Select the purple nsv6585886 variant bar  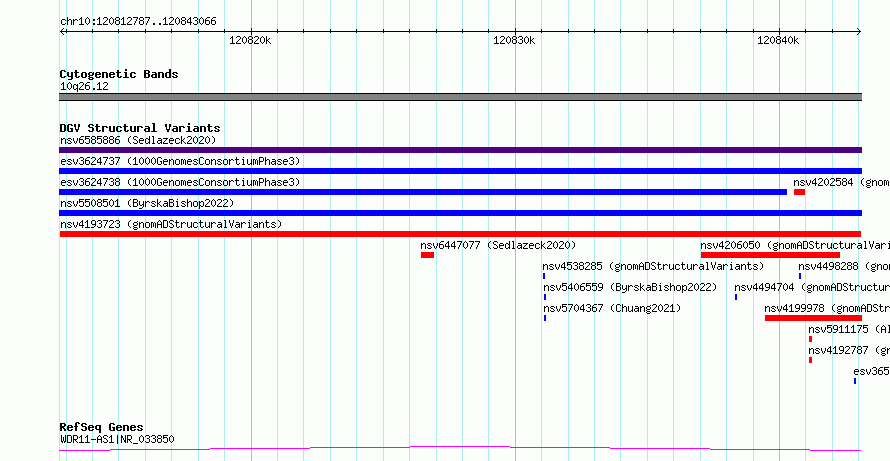[460, 150]
